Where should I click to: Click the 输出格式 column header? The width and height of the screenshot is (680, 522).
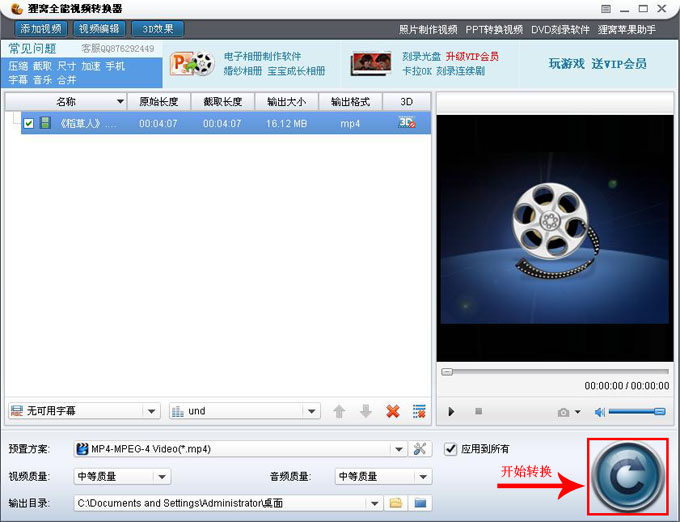point(350,102)
